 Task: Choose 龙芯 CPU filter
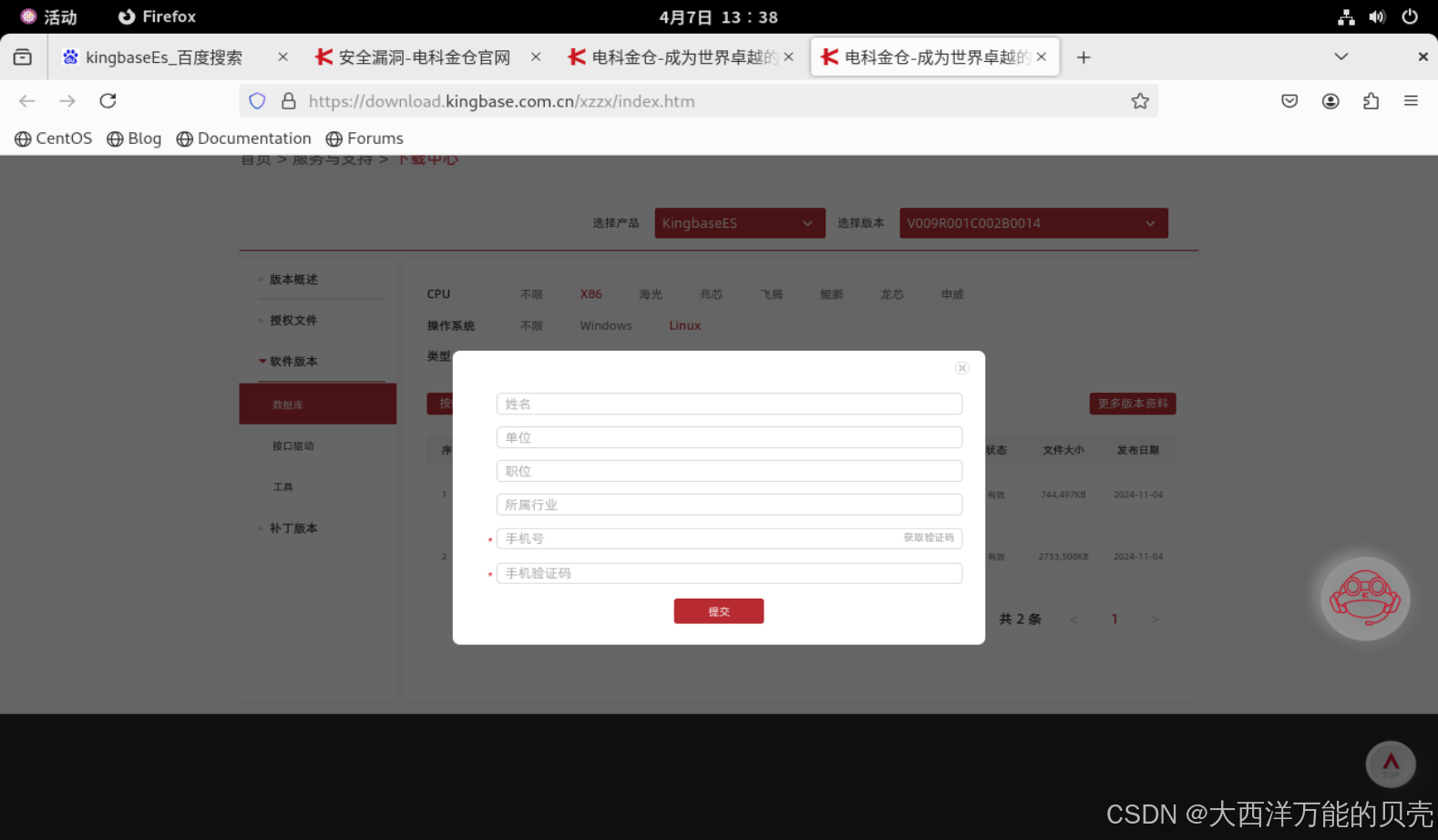click(x=892, y=294)
